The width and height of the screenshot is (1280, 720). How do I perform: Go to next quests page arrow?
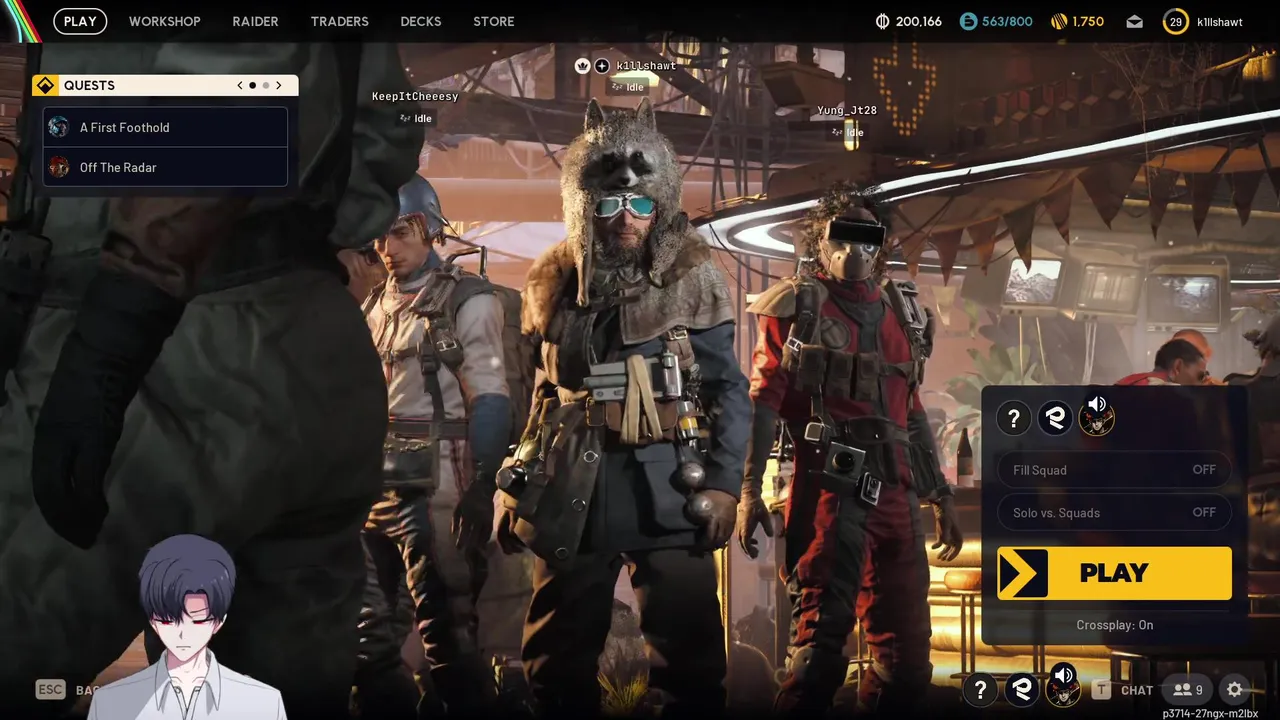tap(279, 85)
